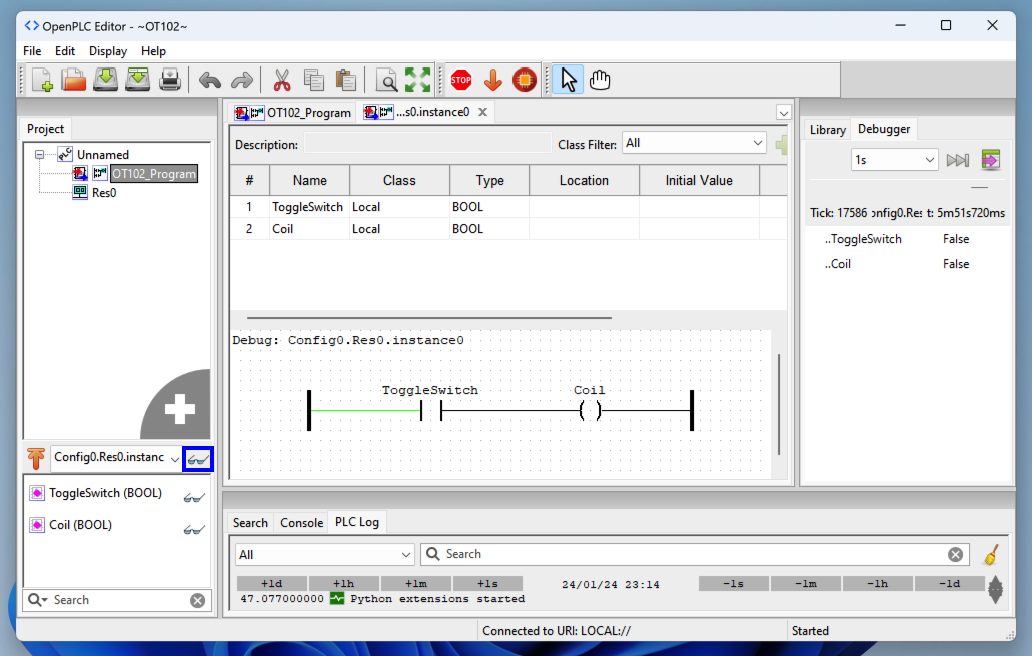The width and height of the screenshot is (1032, 656).
Task: Click the debugger fast-forward icon
Action: coord(958,160)
